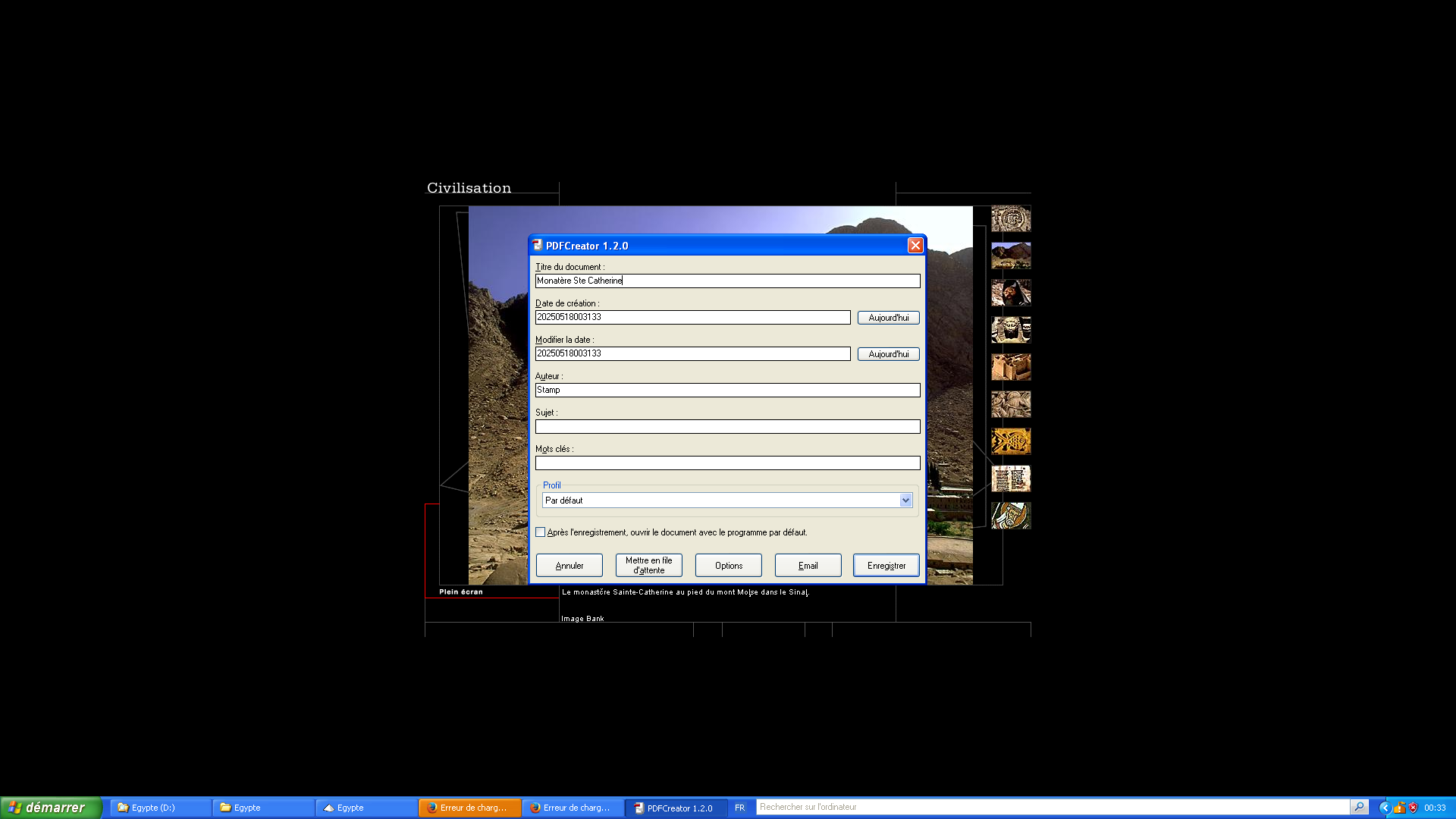Viewport: 1456px width, 819px height.
Task: Click the Enregistrer button
Action: (x=886, y=566)
